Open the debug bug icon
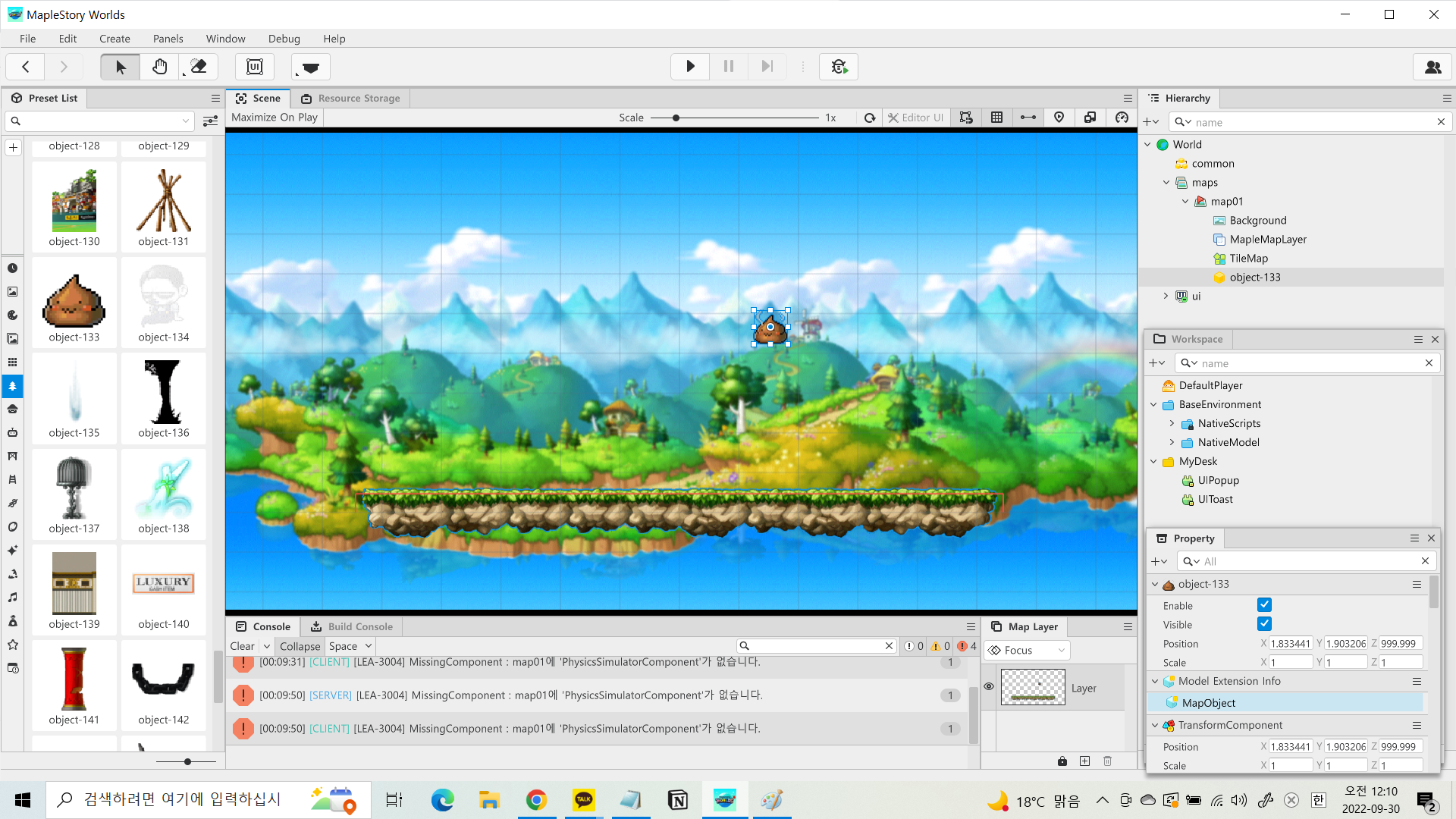Screen dimensions: 1456x819 839,67
